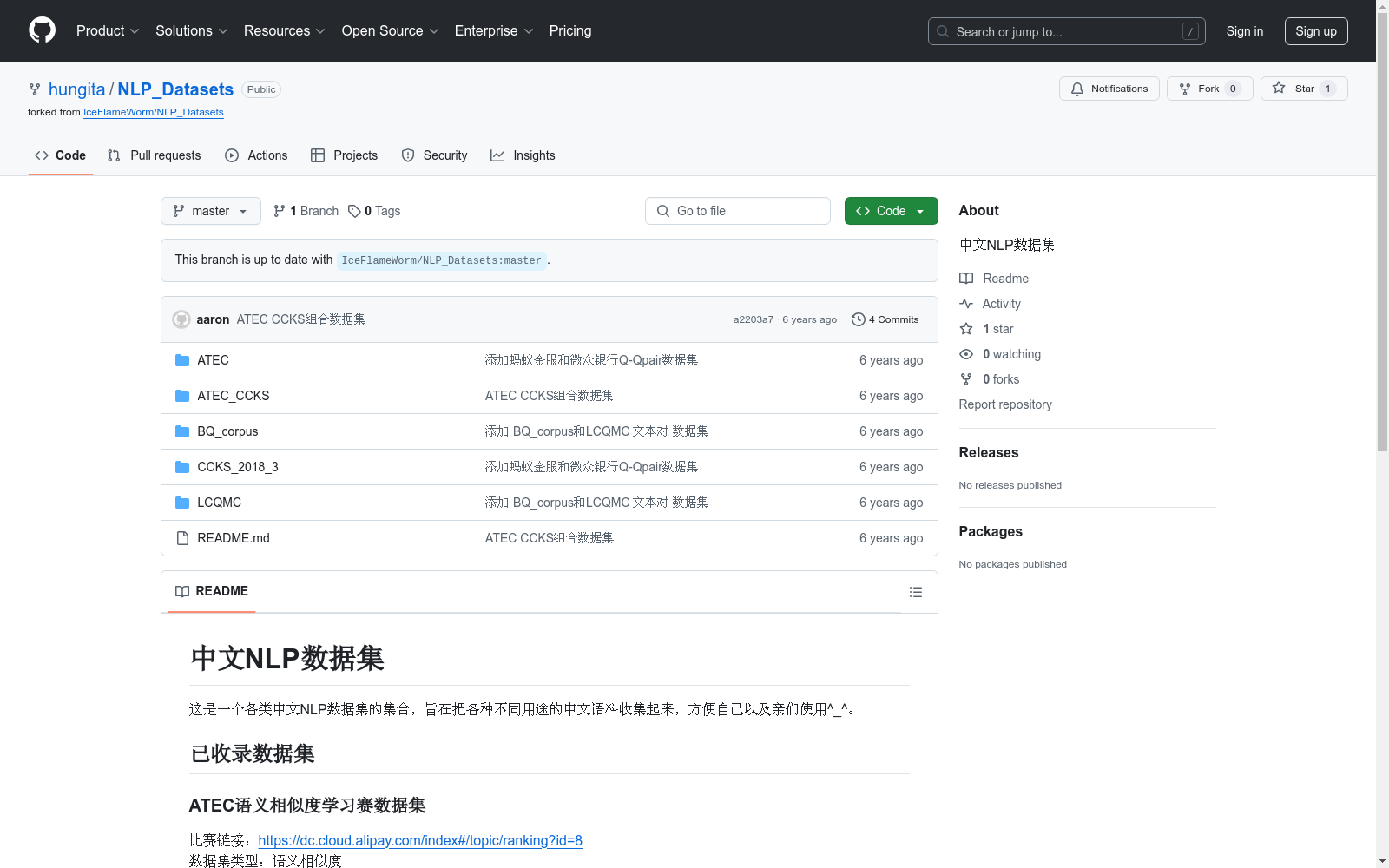Open commit message for ATEC_CCKS row
Viewport: 1389px width, 868px height.
click(550, 396)
